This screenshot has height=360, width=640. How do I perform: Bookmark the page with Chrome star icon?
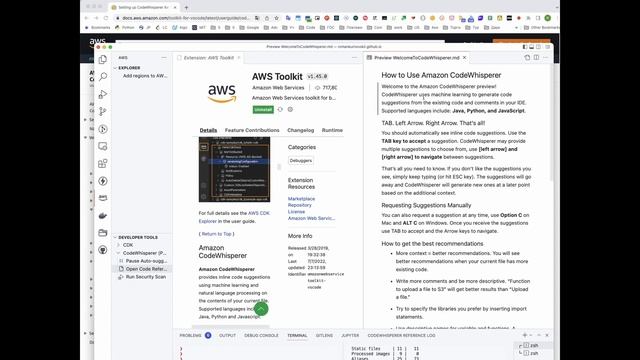click(276, 18)
